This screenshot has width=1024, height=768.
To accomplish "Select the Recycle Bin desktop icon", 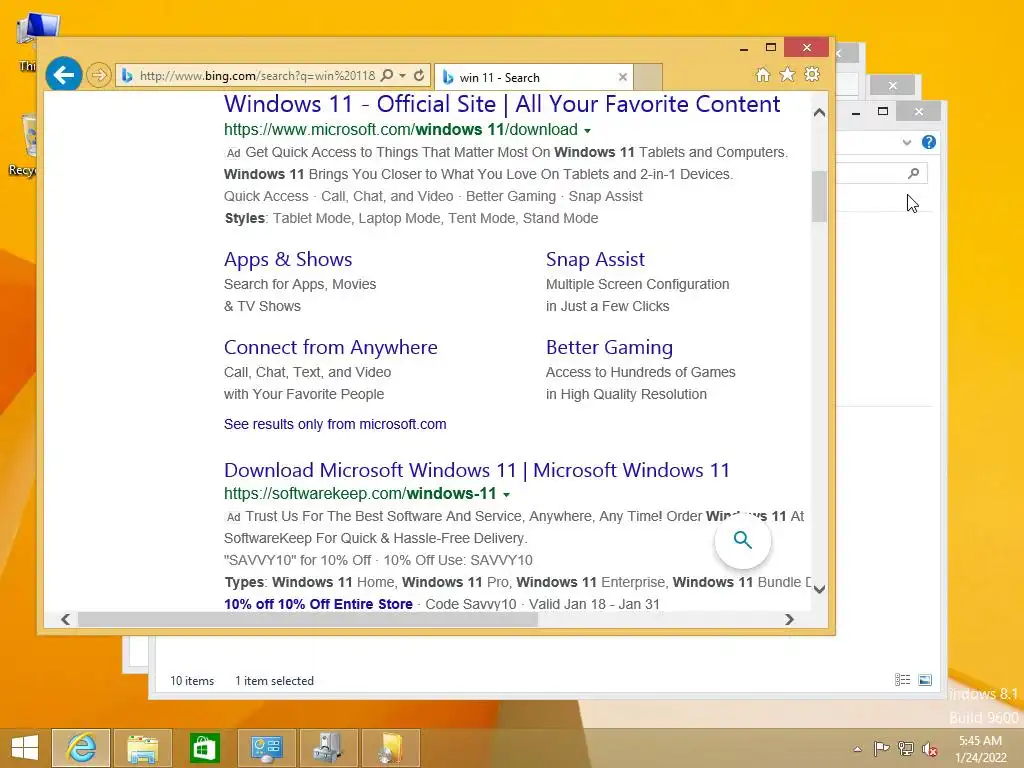I will pos(24,145).
